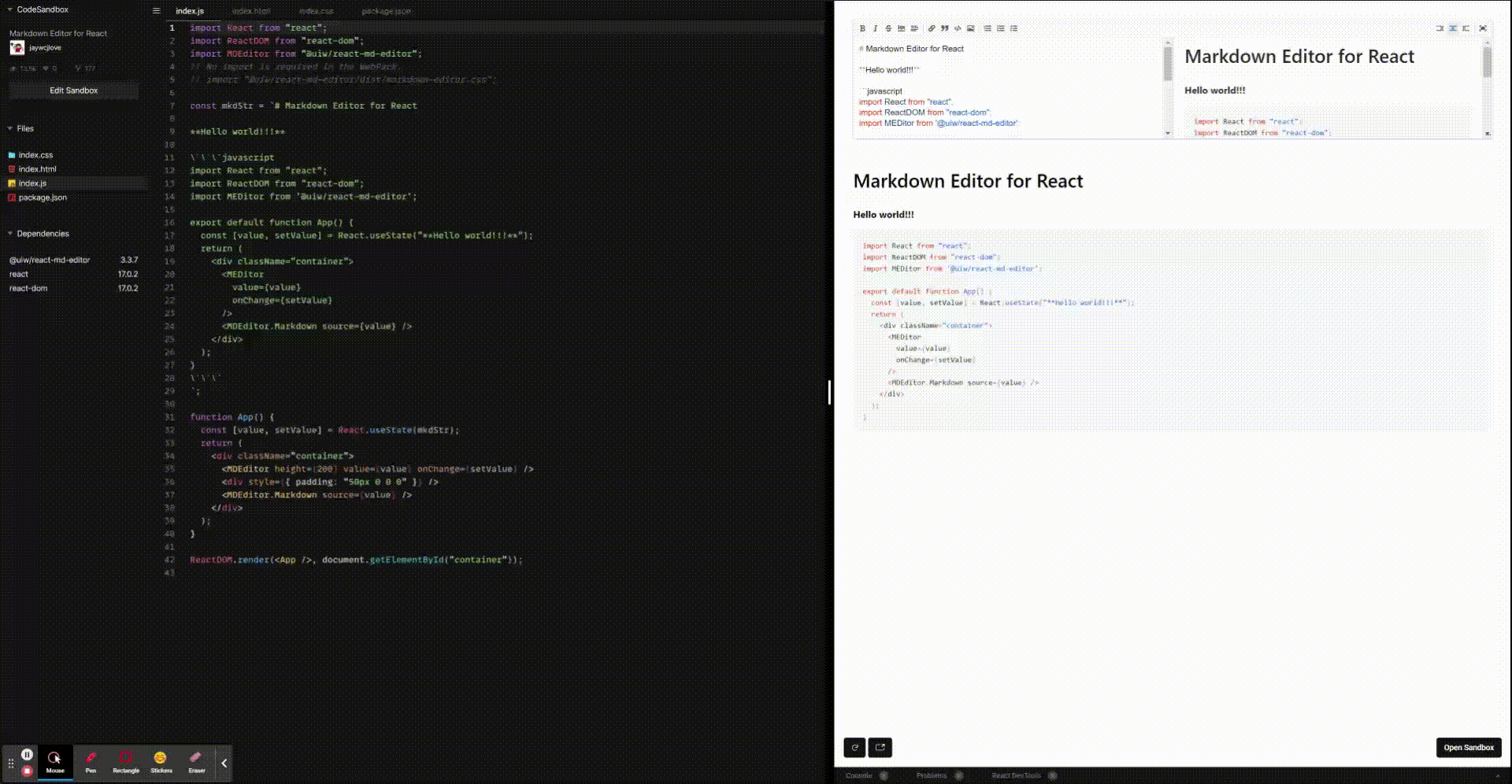Add ordered list from markdown toolbar
Screen dimensions: 1512x784
click(1001, 28)
